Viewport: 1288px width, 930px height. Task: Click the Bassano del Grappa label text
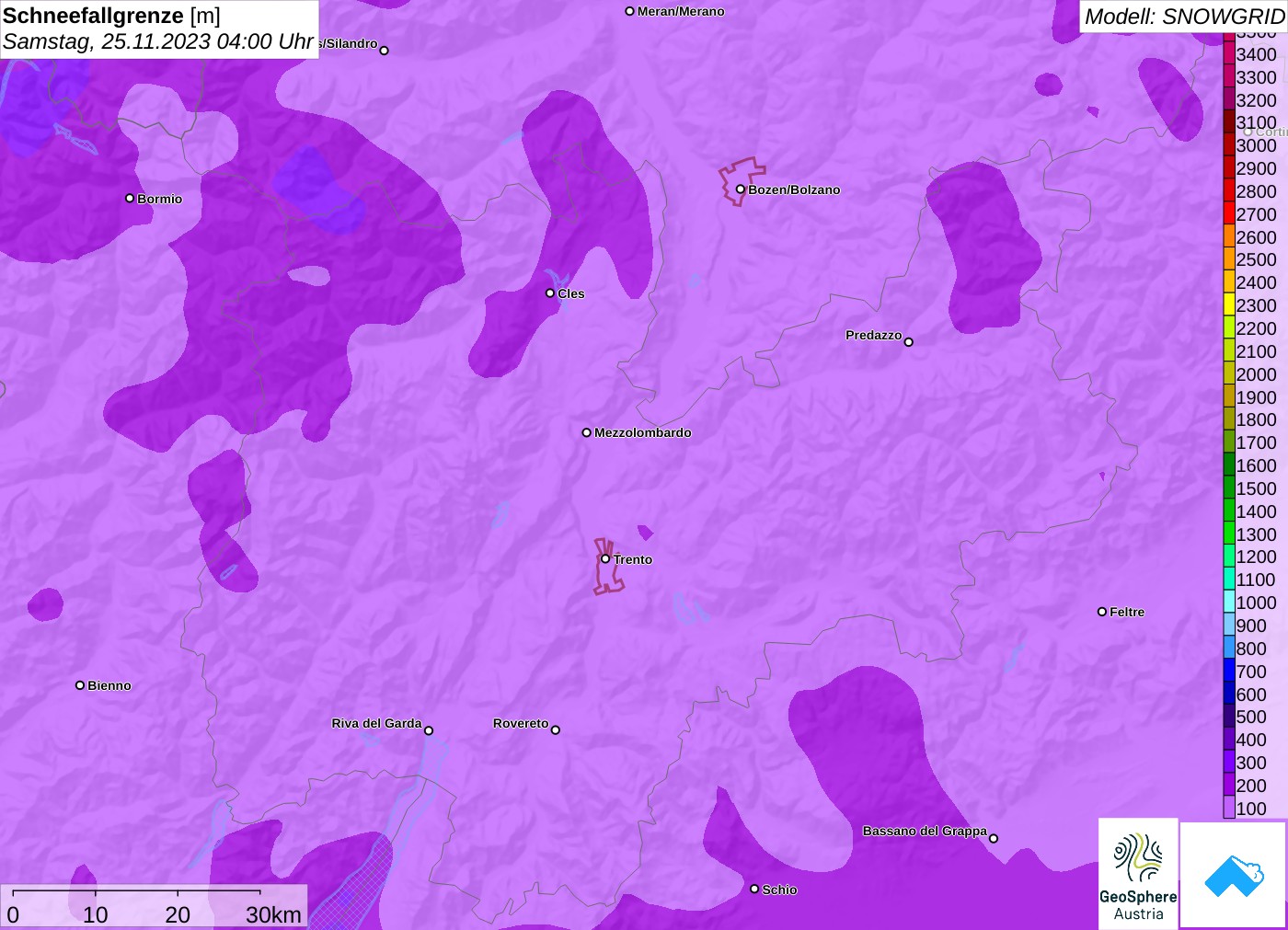click(x=925, y=831)
